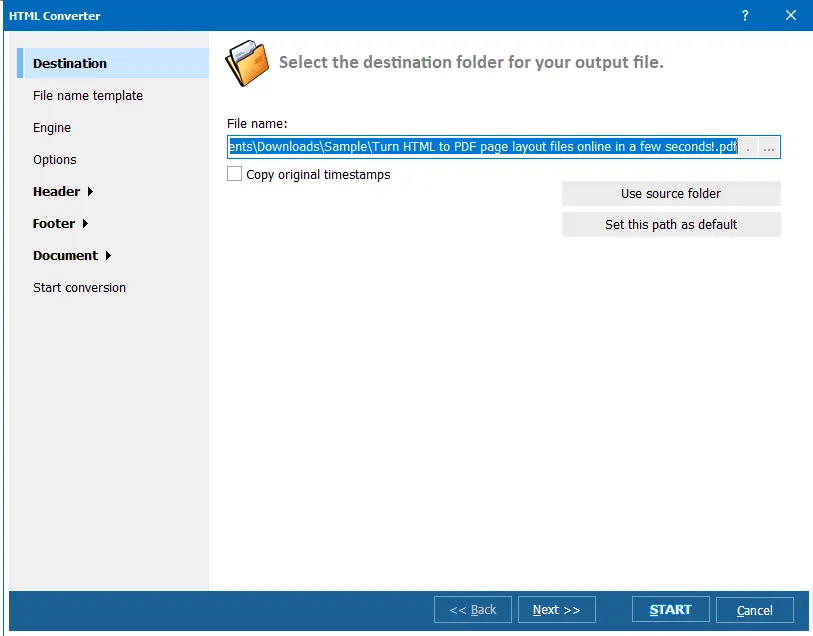Viewport: 813px width, 636px height.
Task: Open File name template page
Action: 88,96
